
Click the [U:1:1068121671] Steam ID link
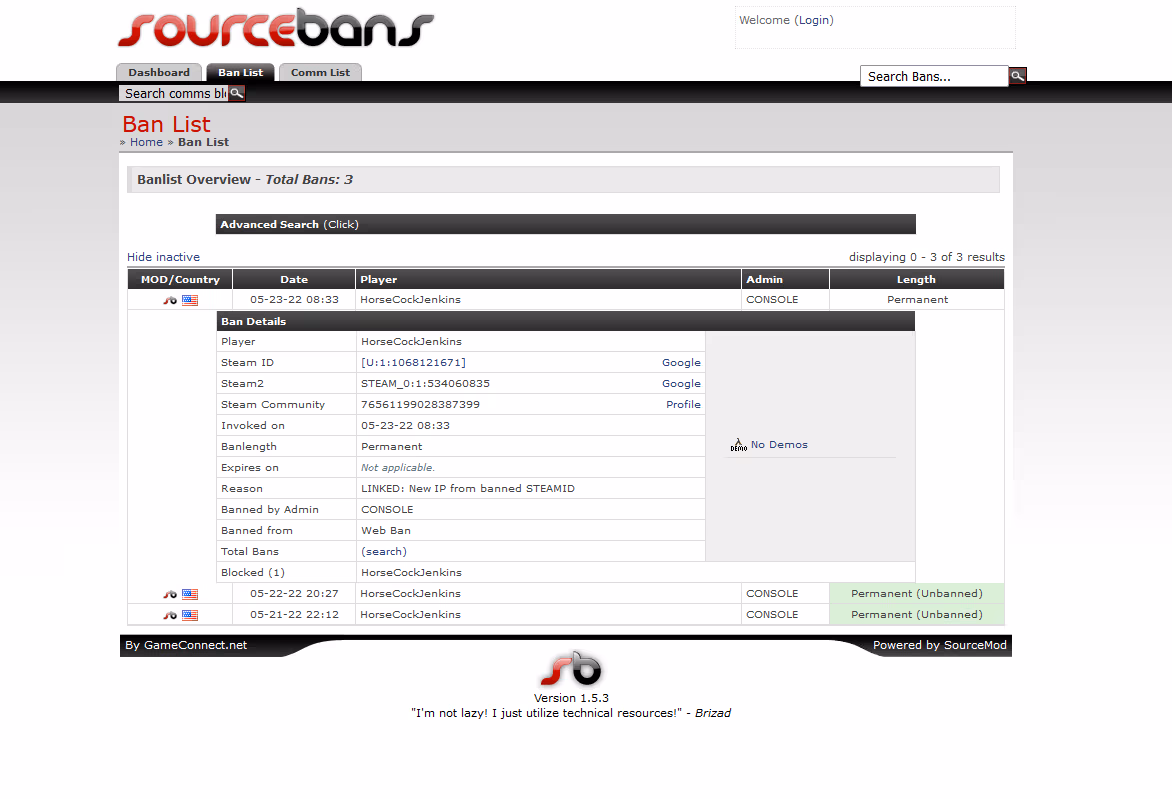point(413,363)
